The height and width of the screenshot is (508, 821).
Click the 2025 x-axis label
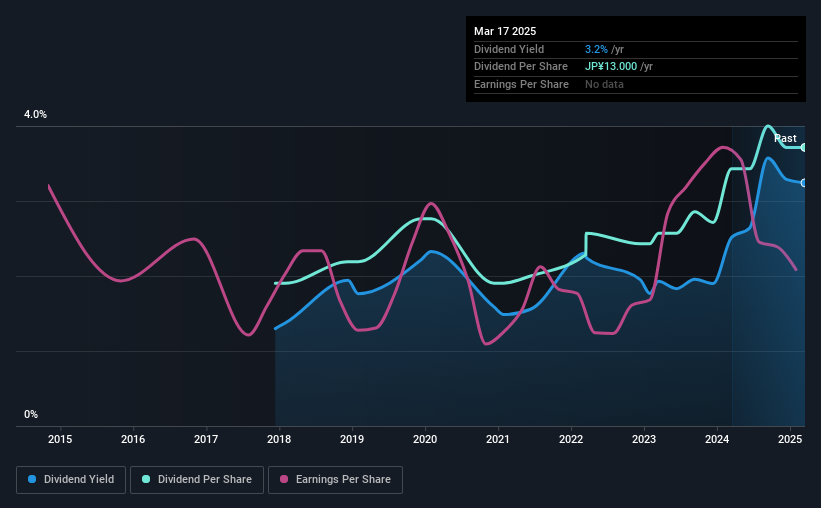coord(790,439)
